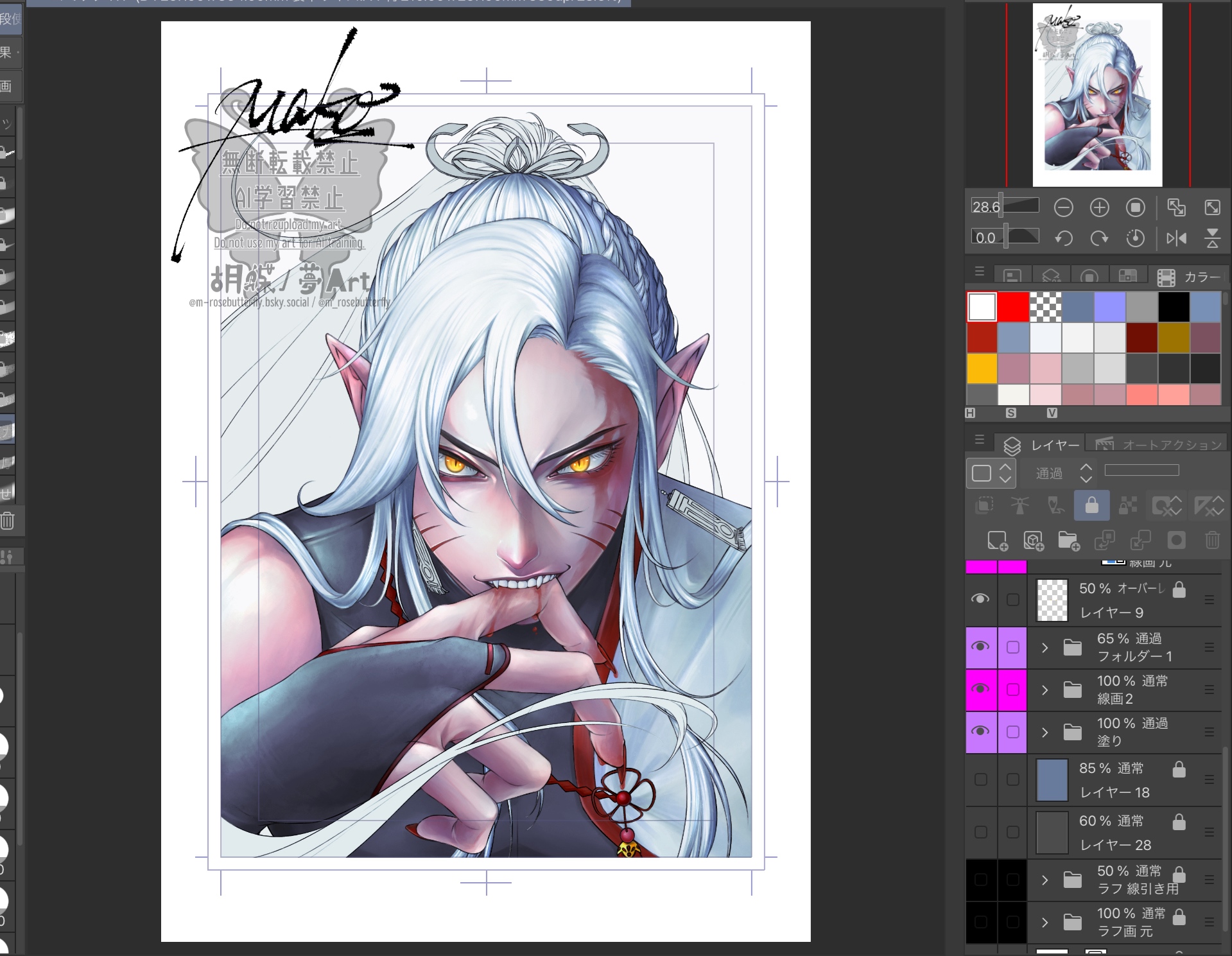Click the navigator zoom in icon
This screenshot has width=1232, height=956.
point(1099,207)
